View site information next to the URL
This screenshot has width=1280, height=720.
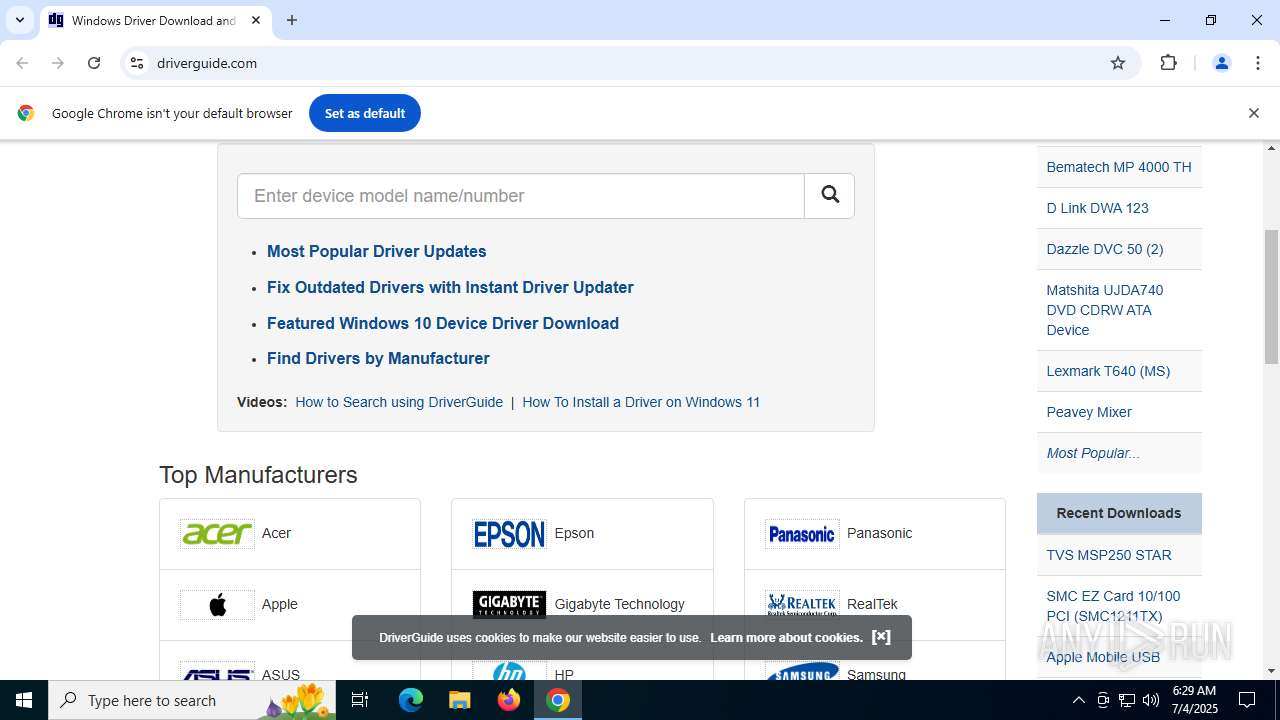click(x=137, y=63)
